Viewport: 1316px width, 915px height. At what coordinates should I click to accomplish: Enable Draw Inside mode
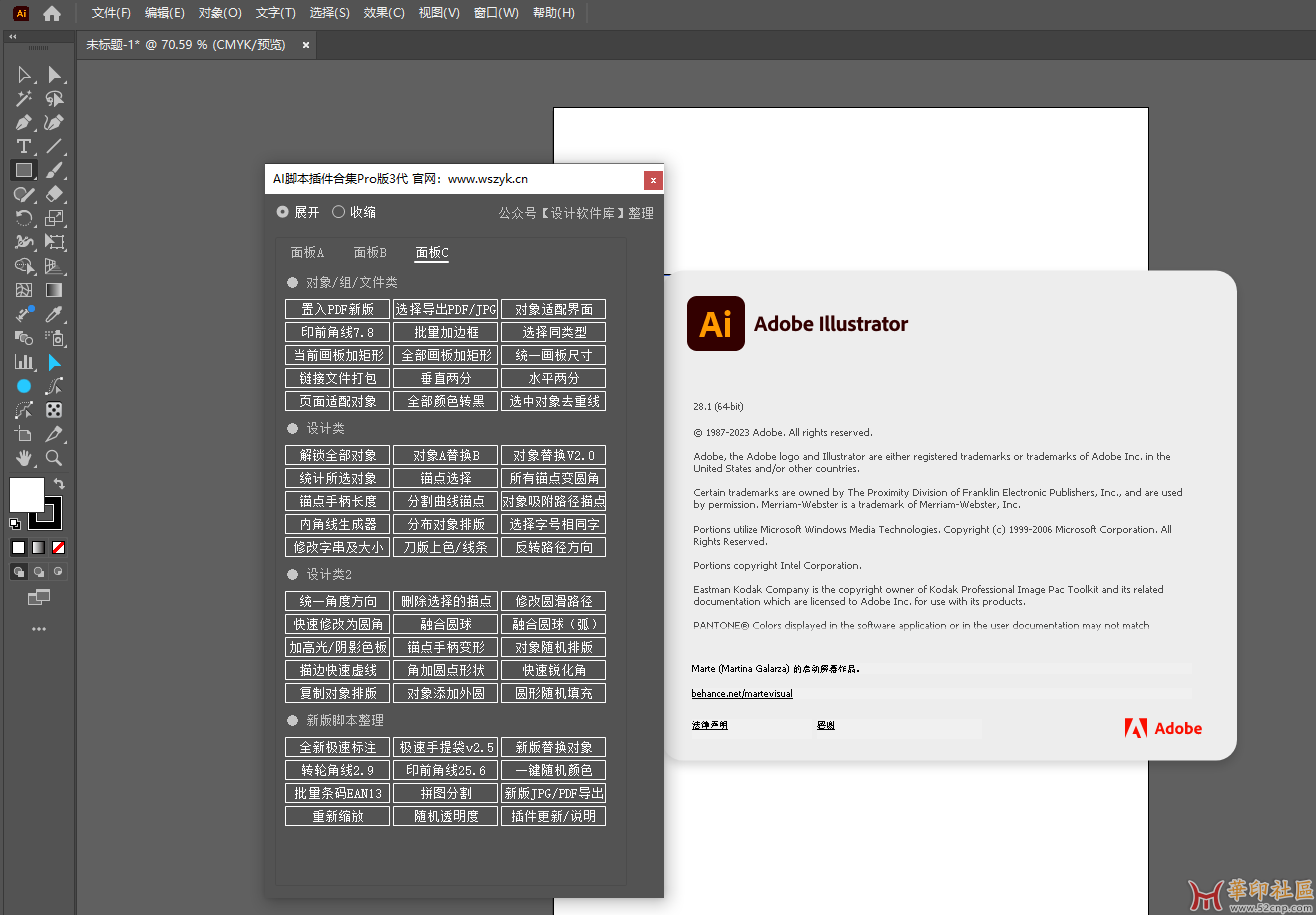pyautogui.click(x=58, y=572)
